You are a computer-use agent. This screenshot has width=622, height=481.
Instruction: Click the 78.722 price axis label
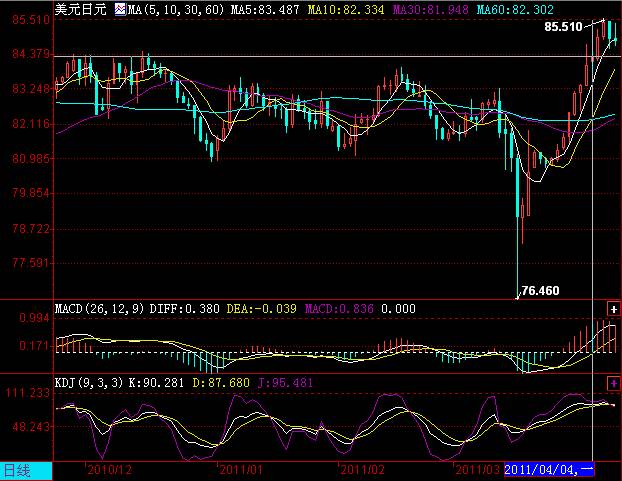[x=31, y=228]
